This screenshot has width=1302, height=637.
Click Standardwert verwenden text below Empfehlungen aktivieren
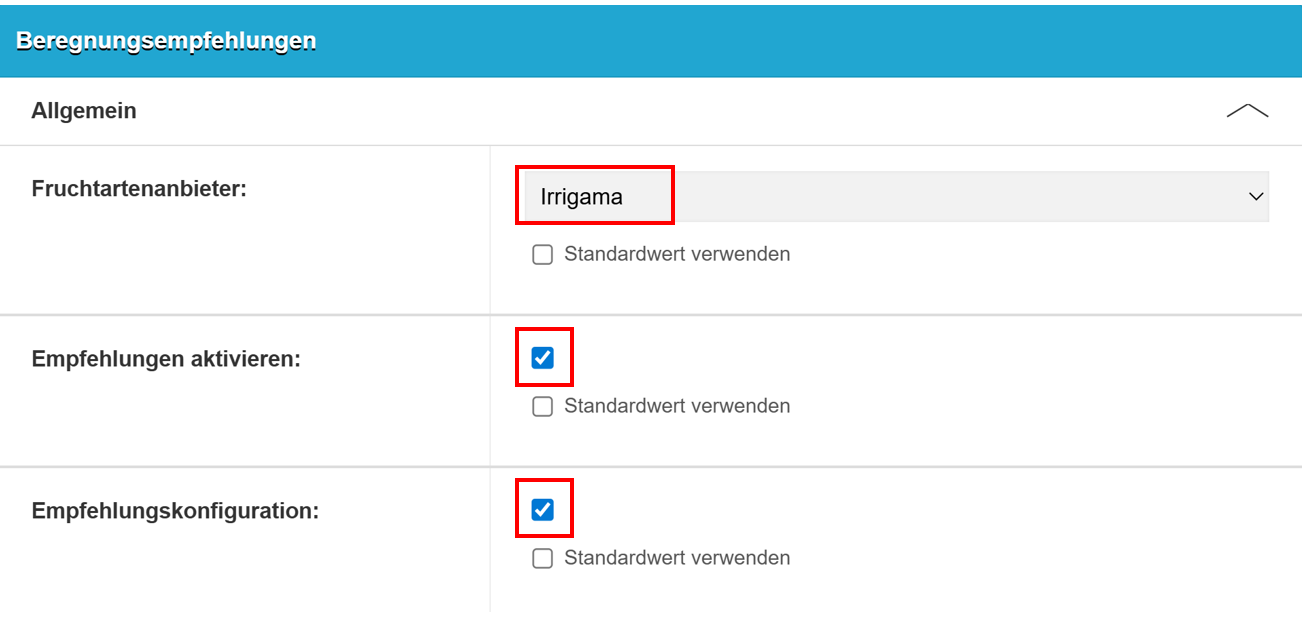[677, 406]
